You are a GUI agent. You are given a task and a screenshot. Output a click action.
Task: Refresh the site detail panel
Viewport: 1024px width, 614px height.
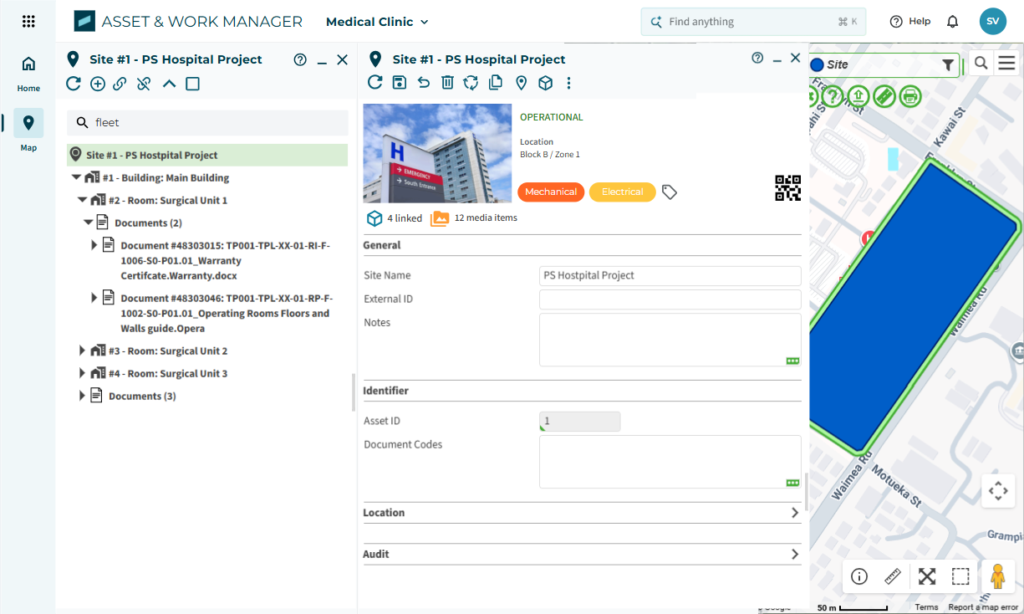(375, 82)
